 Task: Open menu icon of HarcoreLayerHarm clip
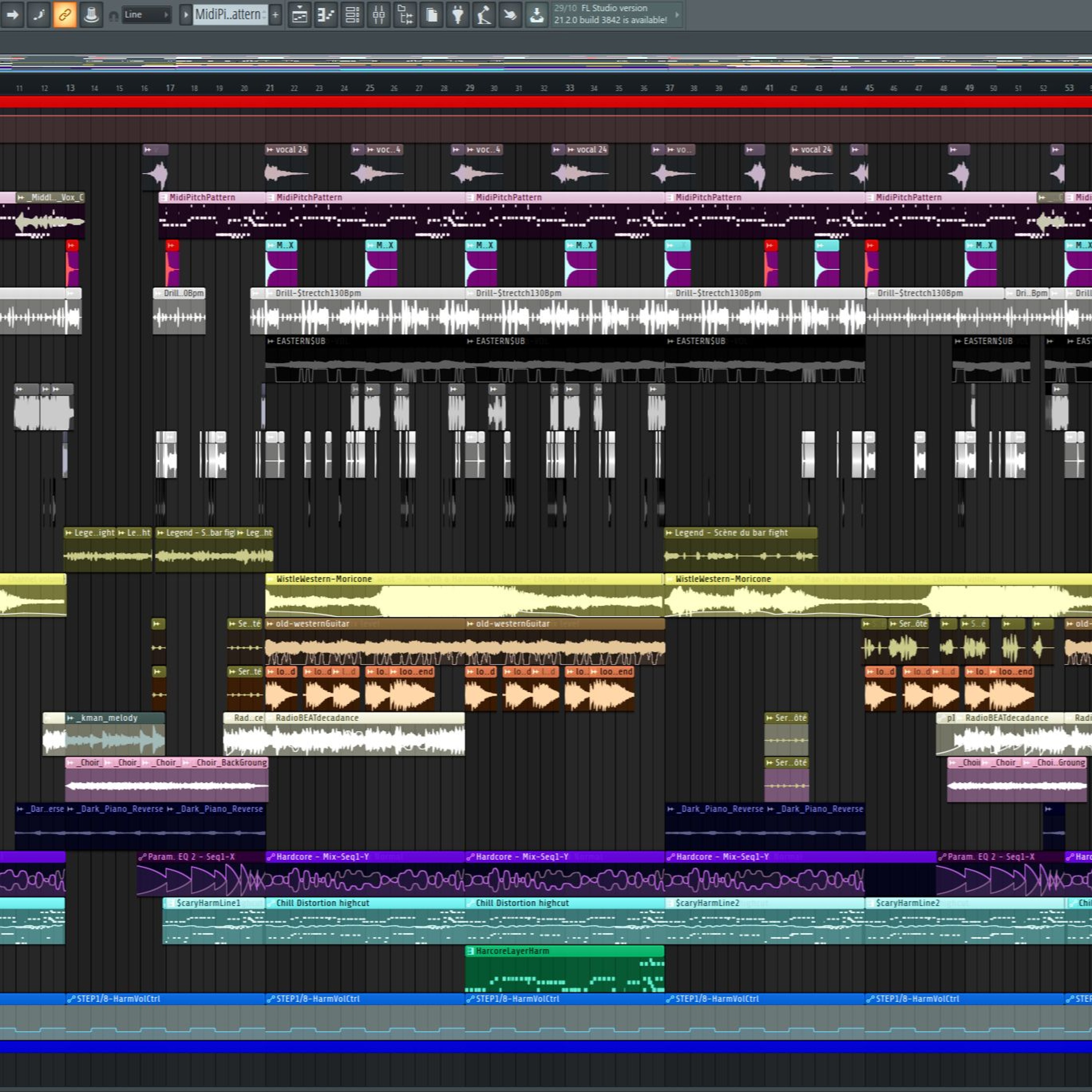pyautogui.click(x=470, y=951)
